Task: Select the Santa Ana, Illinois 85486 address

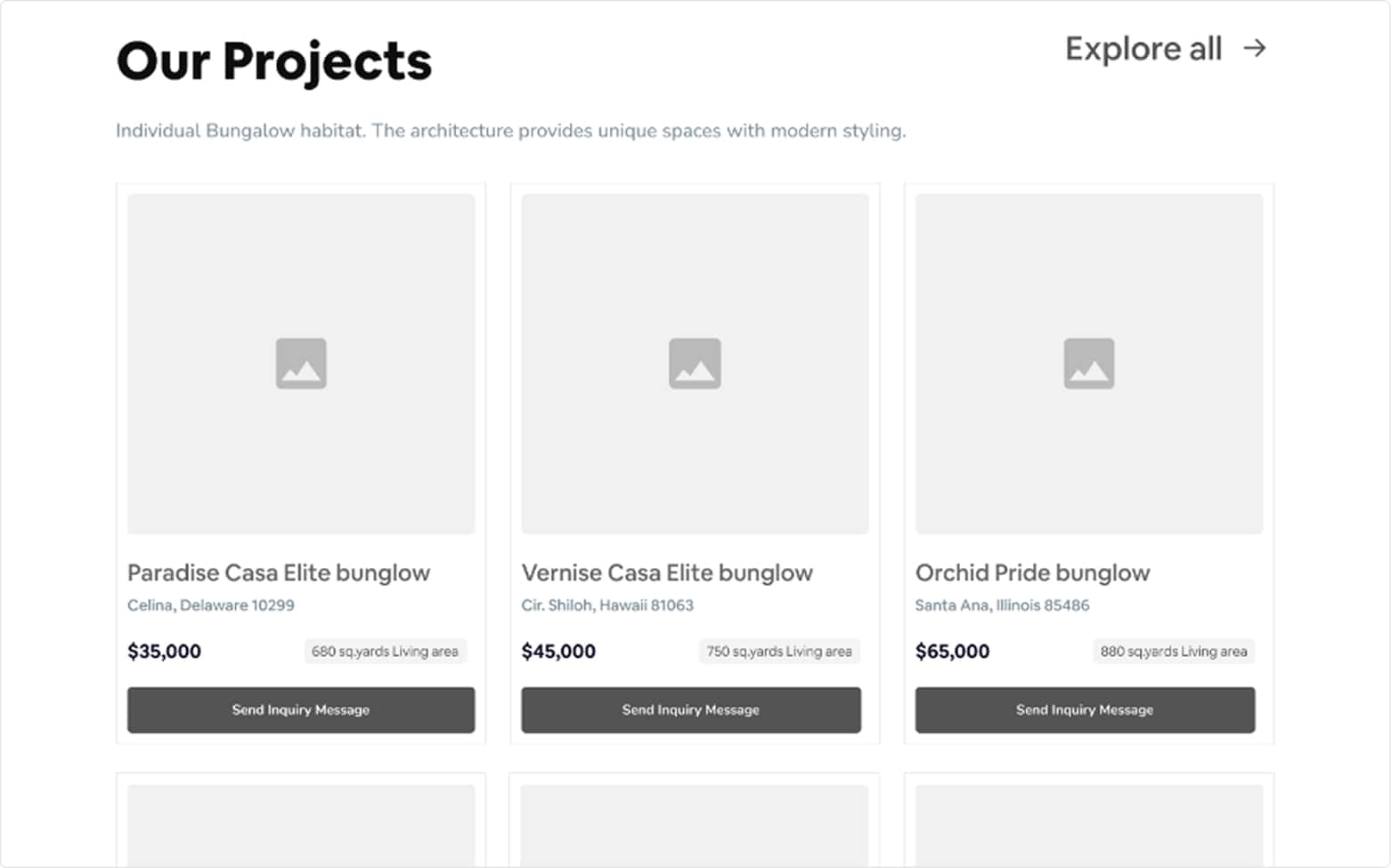Action: click(1002, 605)
